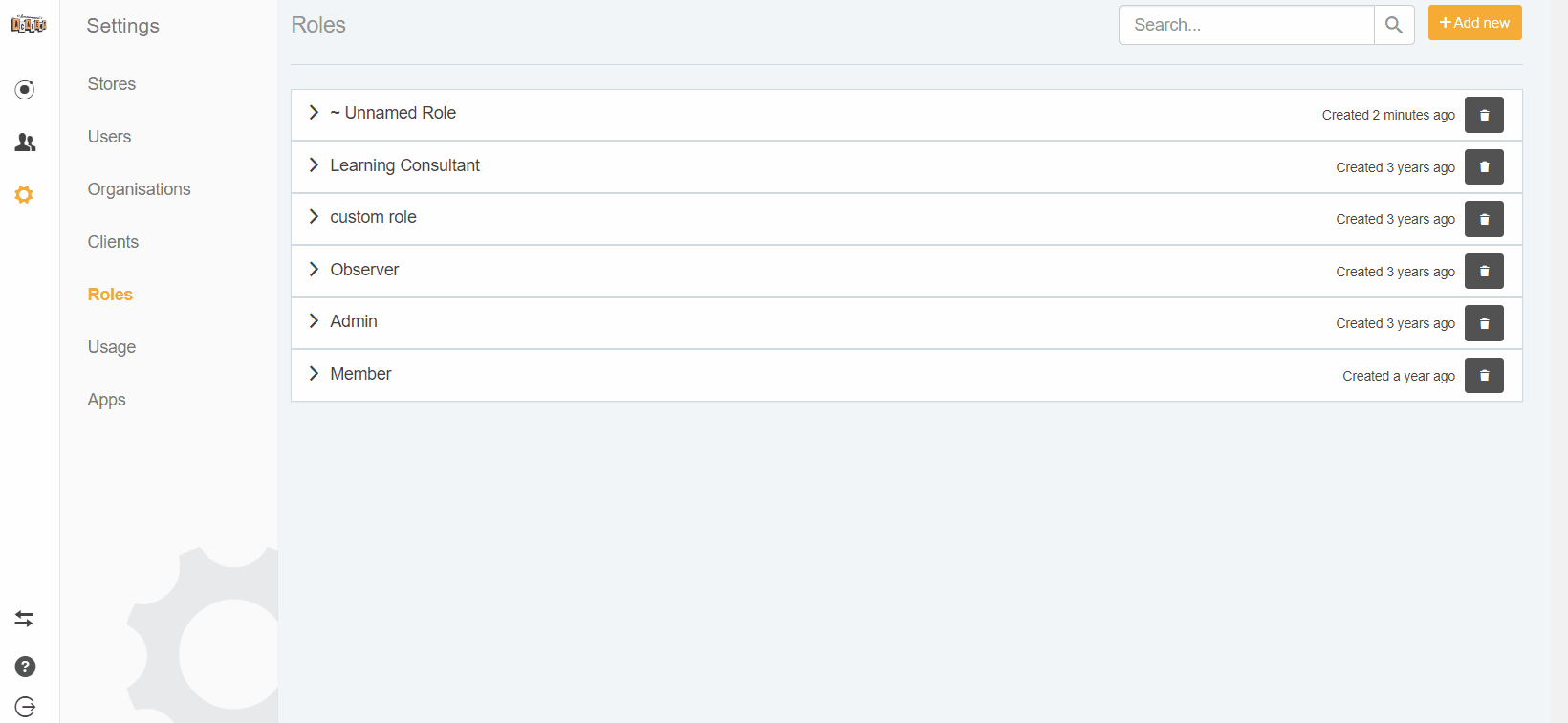Viewport: 1568px width, 723px height.
Task: Delete the Unnamed Role via its trash icon
Action: coord(1484,115)
